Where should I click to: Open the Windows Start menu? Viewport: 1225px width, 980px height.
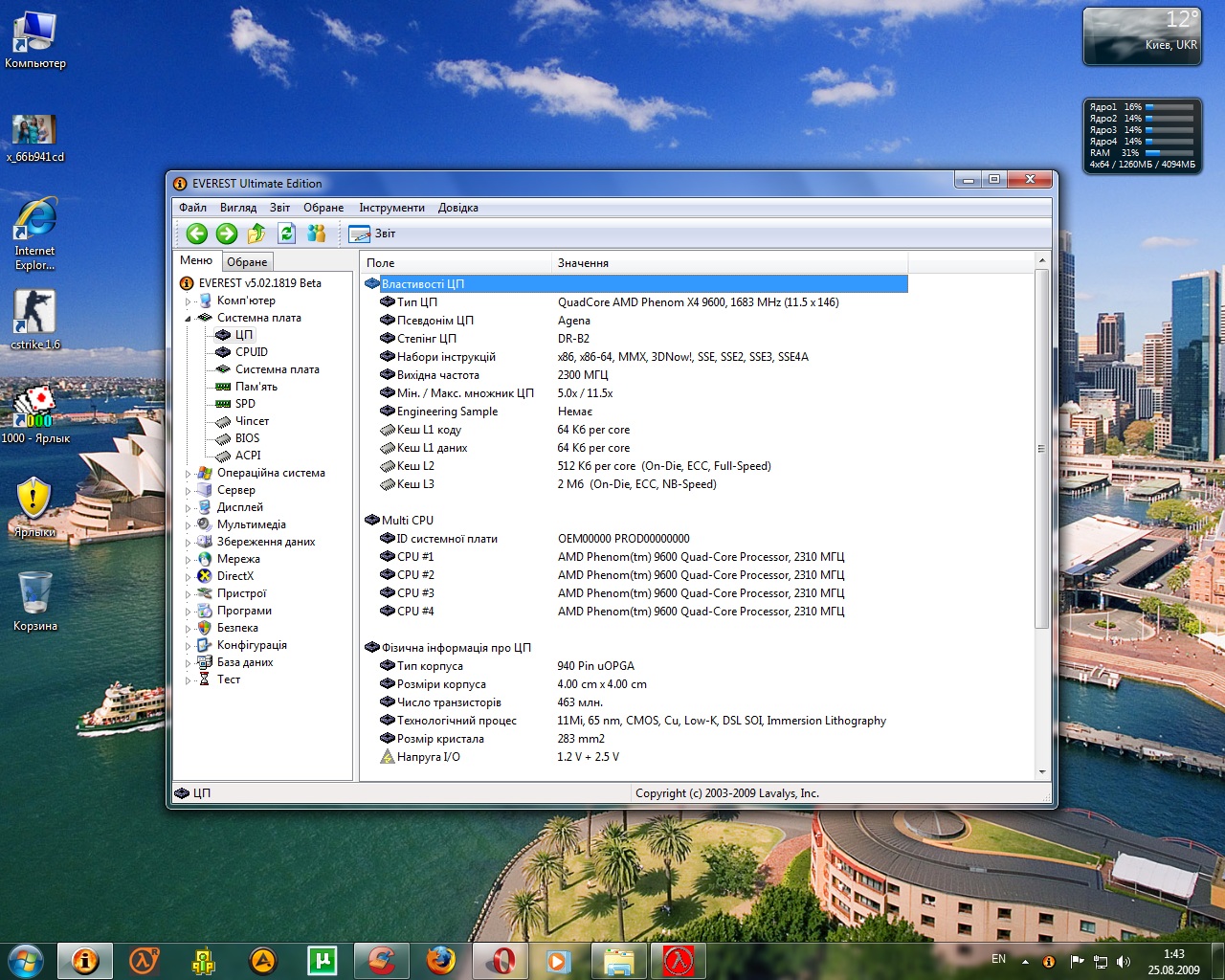coord(25,960)
